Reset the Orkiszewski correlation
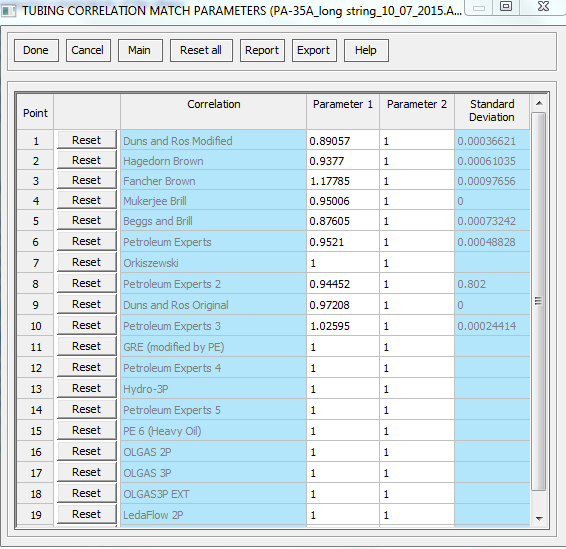This screenshot has width=566, height=549. [x=87, y=262]
